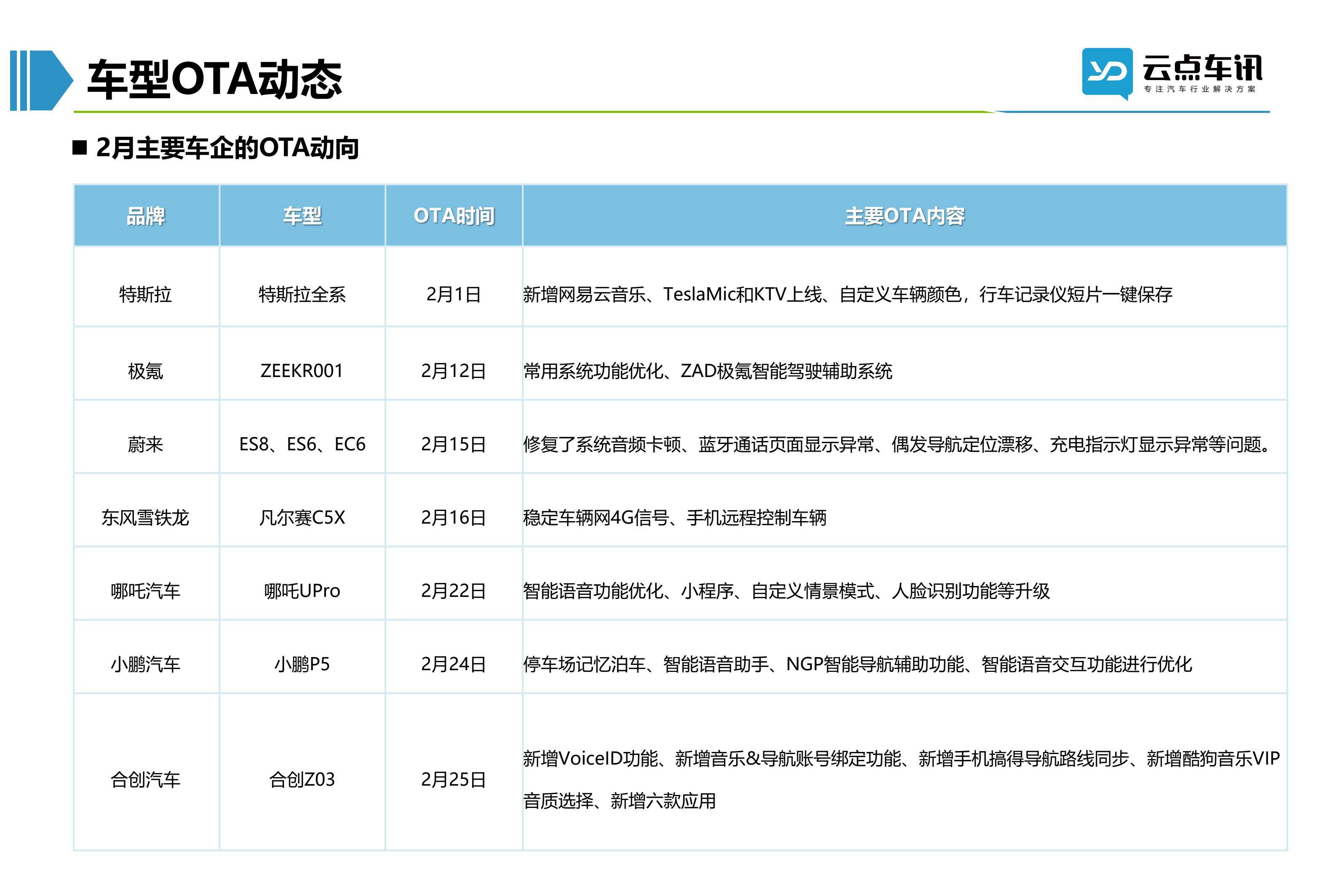The width and height of the screenshot is (1344, 896).
Task: Select the 合创Z03 model cell
Action: pyautogui.click(x=302, y=772)
